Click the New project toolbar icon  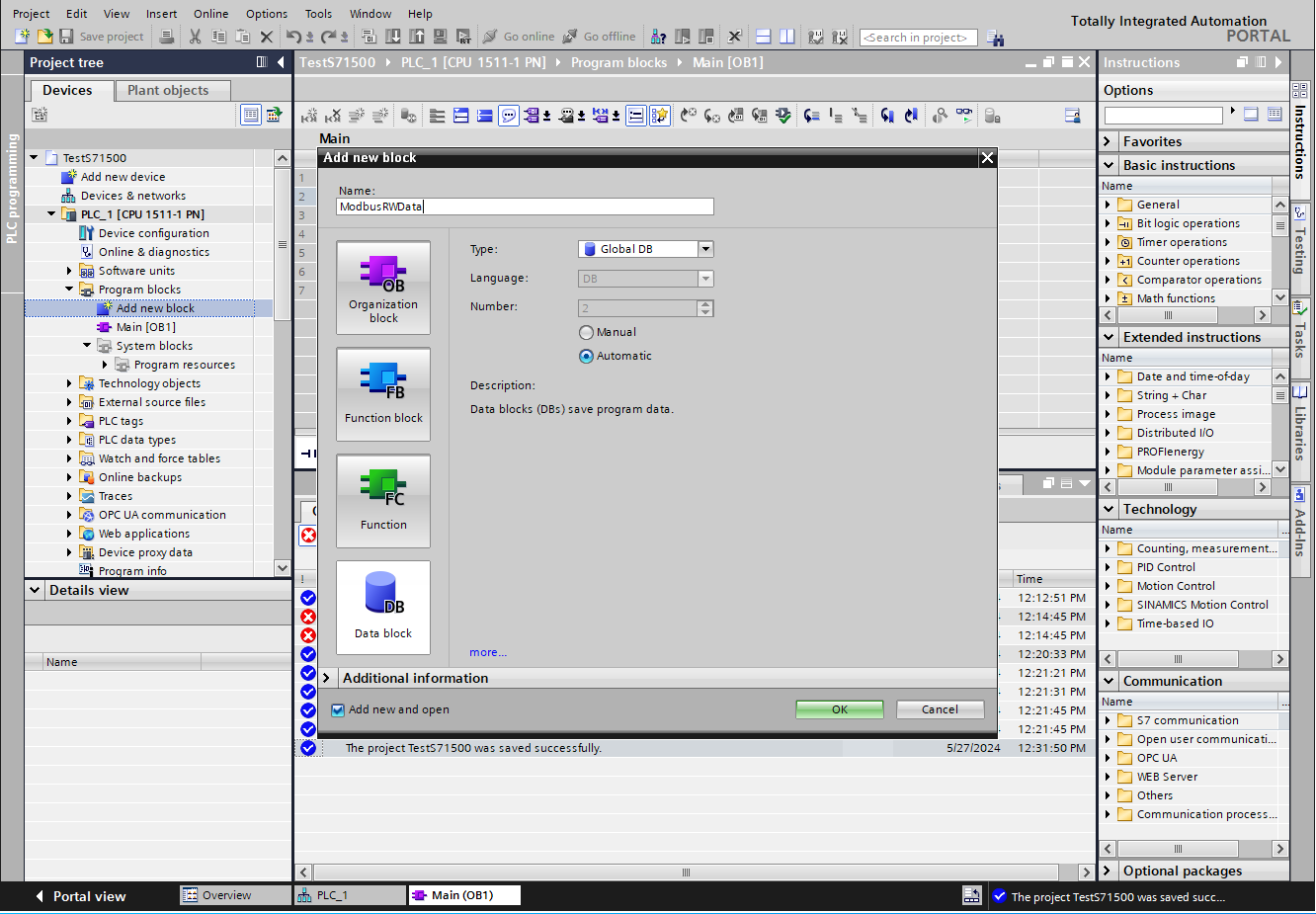(x=22, y=37)
